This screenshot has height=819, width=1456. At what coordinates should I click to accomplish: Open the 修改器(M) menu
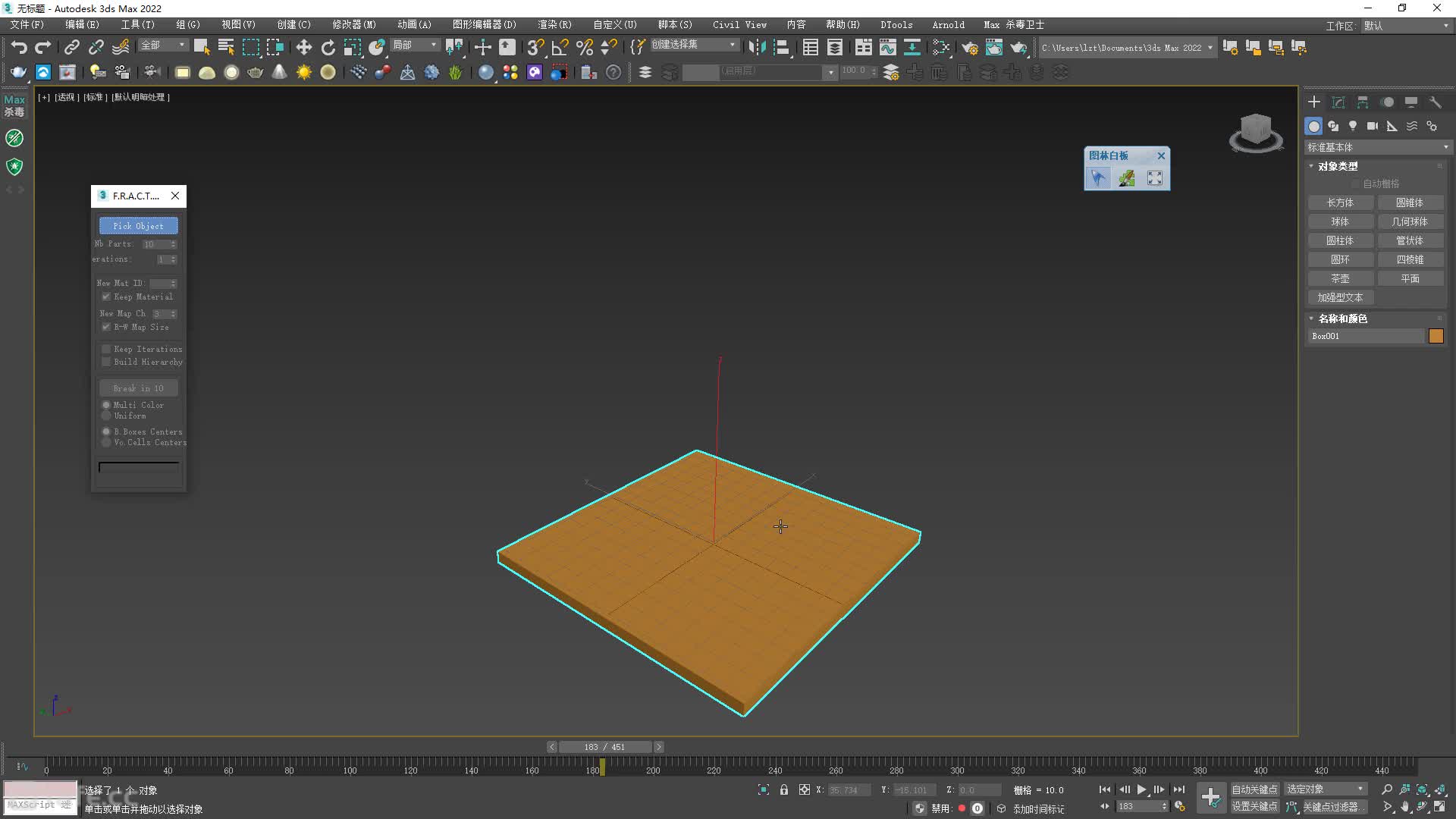354,25
